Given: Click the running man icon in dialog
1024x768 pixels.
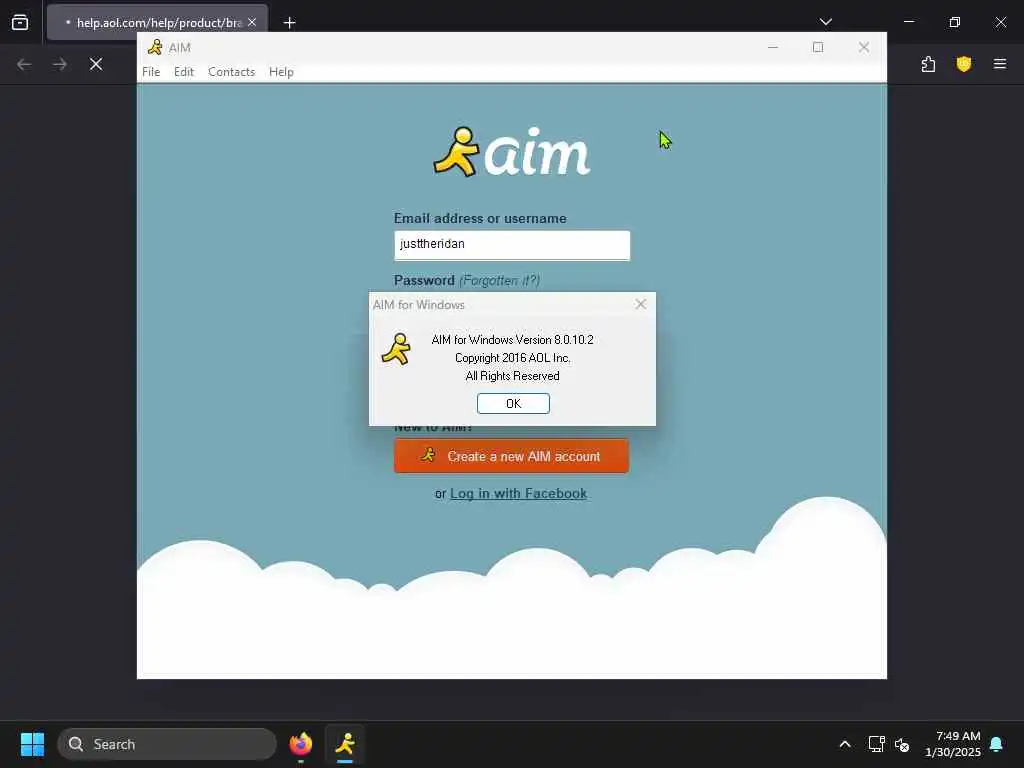Looking at the screenshot, I should click(396, 349).
